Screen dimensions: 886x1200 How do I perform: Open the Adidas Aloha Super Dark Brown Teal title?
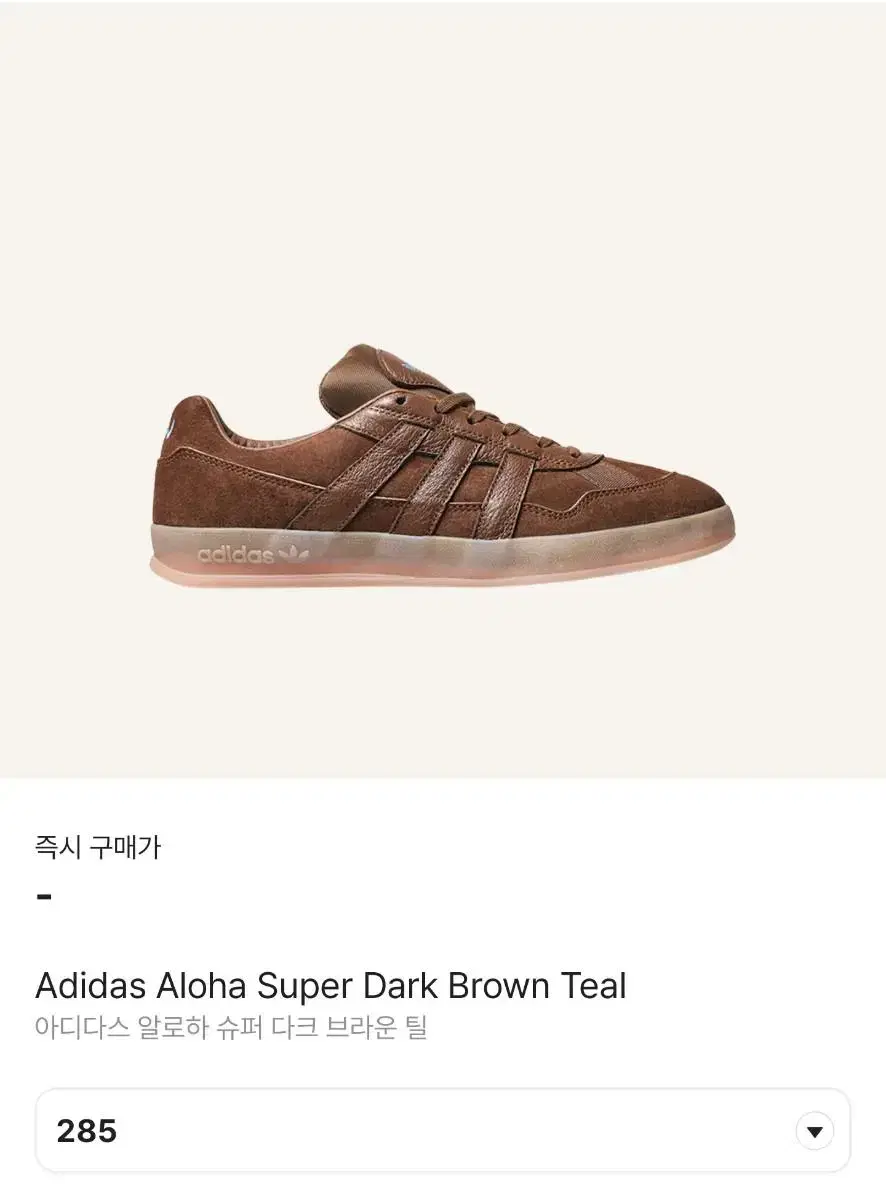coord(331,986)
